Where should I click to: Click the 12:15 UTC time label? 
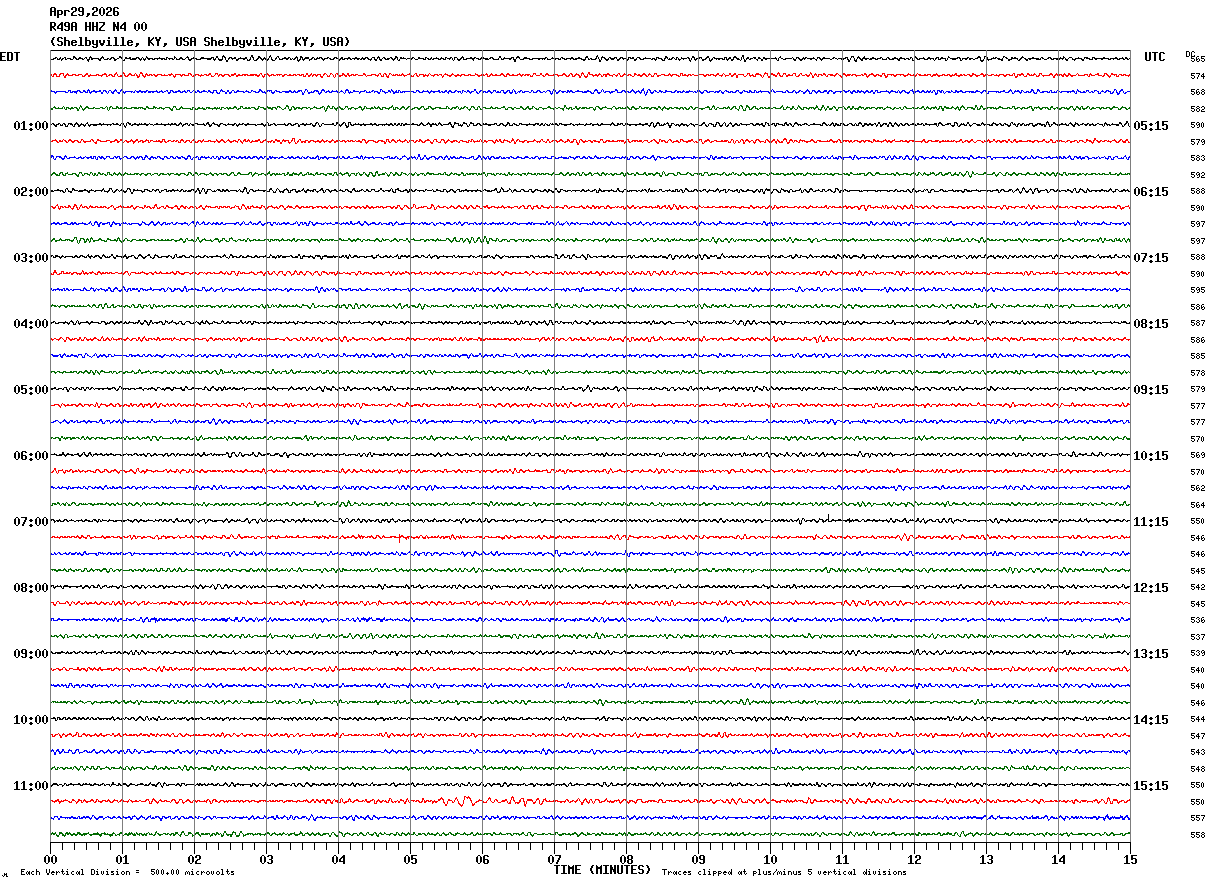(1150, 588)
